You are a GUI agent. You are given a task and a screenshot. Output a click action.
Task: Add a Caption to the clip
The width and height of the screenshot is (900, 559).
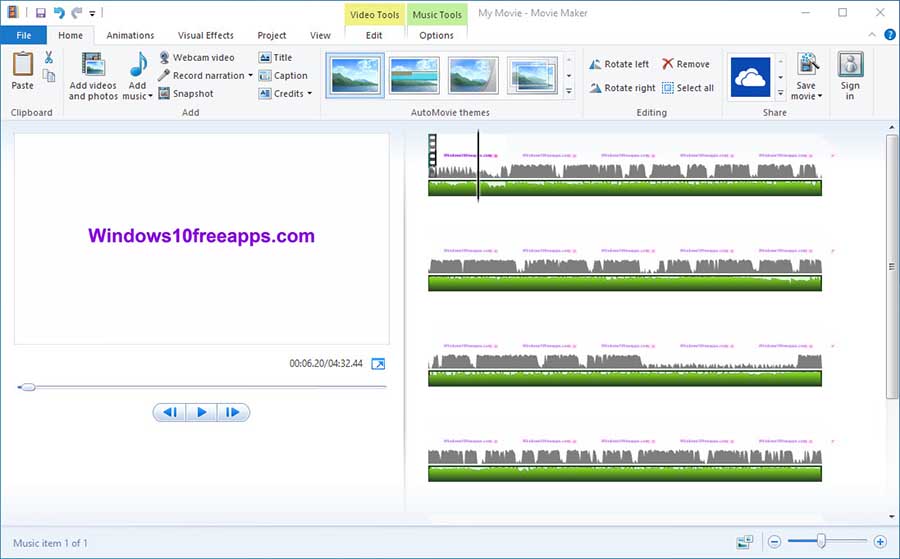283,75
